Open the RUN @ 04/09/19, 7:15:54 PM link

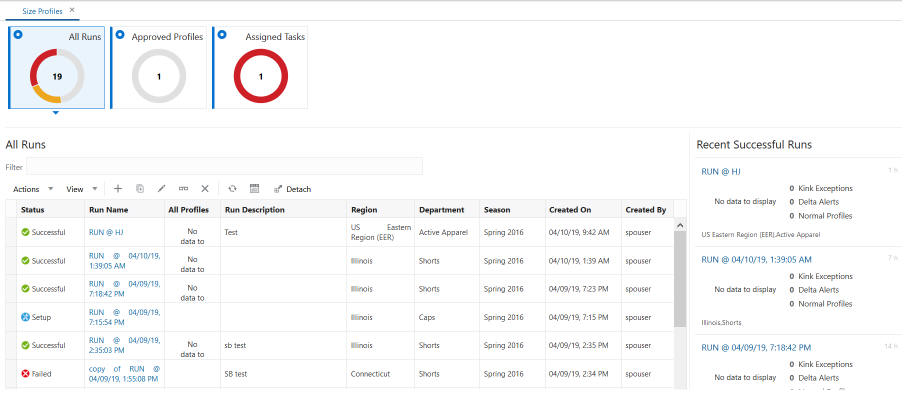125,317
